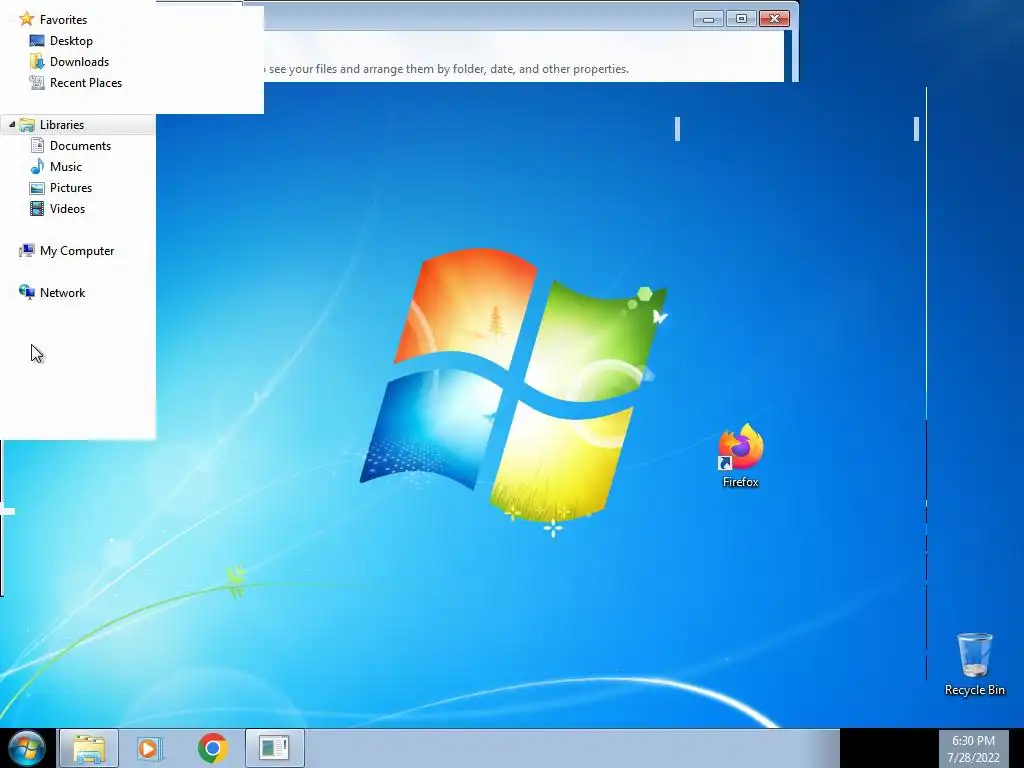Viewport: 1024px width, 768px height.
Task: Click the Recent Places icon
Action: coord(37,82)
